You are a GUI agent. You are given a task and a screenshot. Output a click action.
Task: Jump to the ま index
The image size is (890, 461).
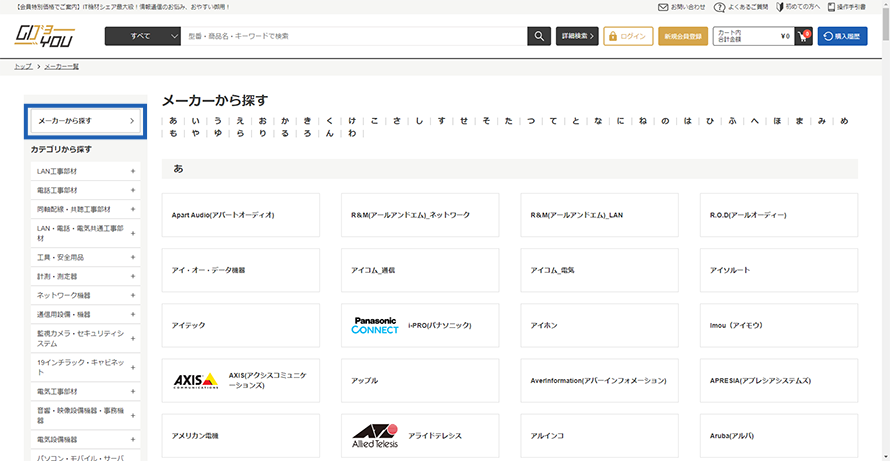pos(799,121)
